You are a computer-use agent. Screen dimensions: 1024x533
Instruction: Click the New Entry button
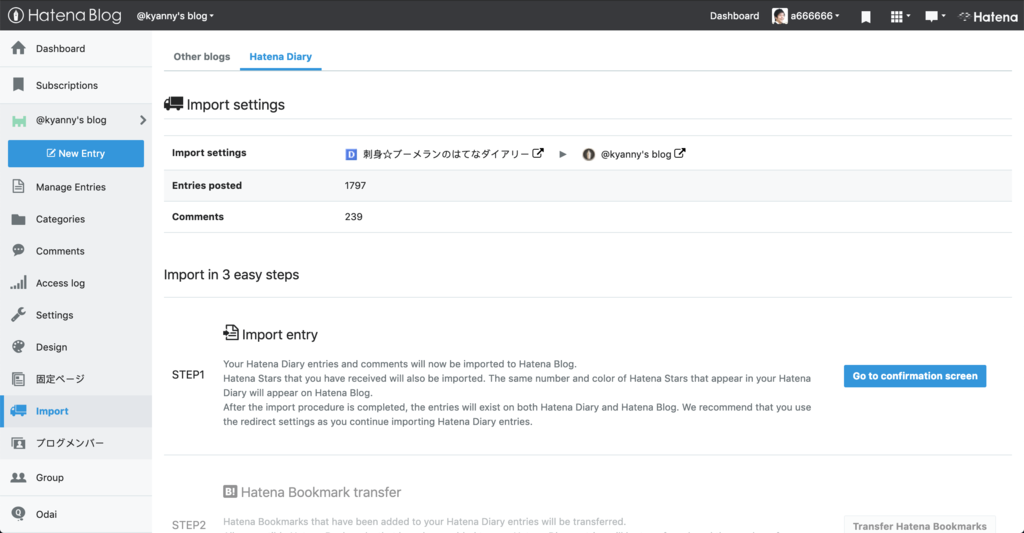pyautogui.click(x=76, y=153)
